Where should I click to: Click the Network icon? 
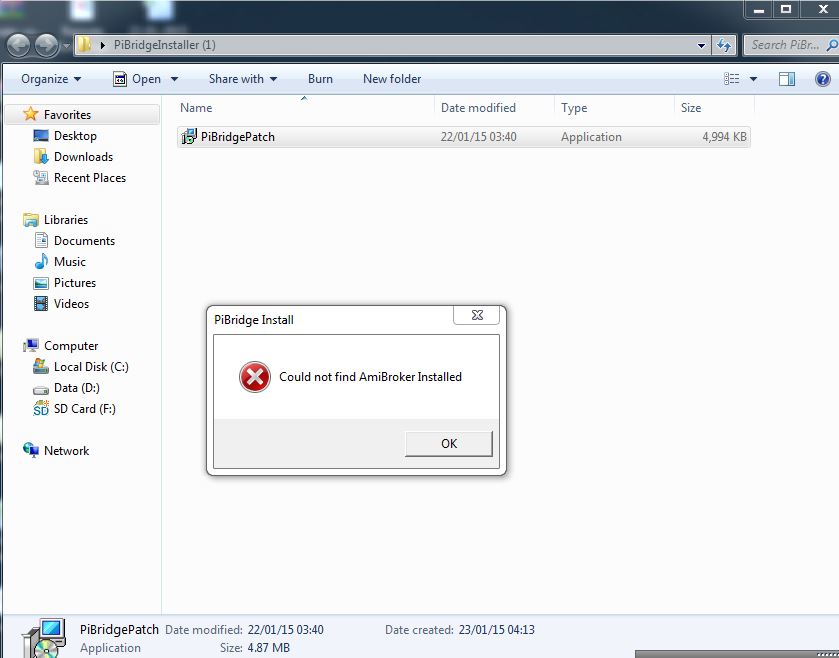tap(30, 450)
